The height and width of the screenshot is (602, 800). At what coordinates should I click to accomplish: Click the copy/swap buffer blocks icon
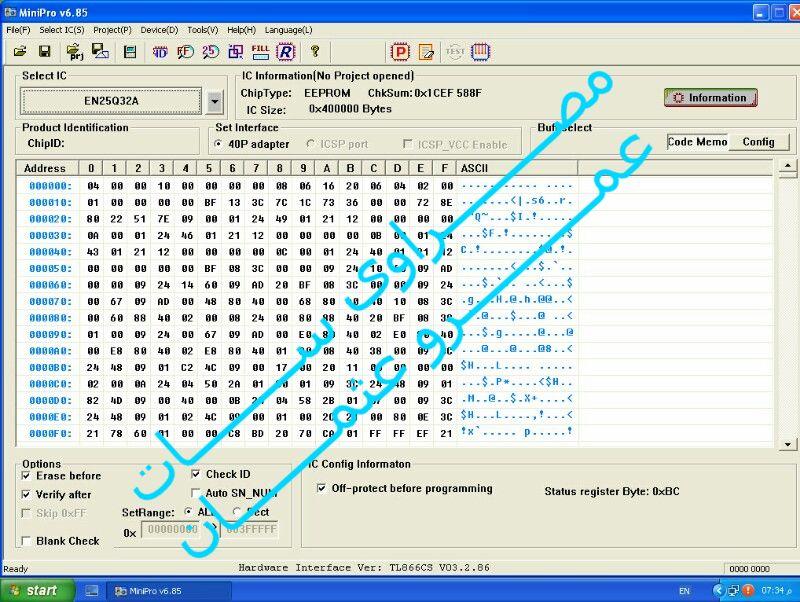click(236, 52)
